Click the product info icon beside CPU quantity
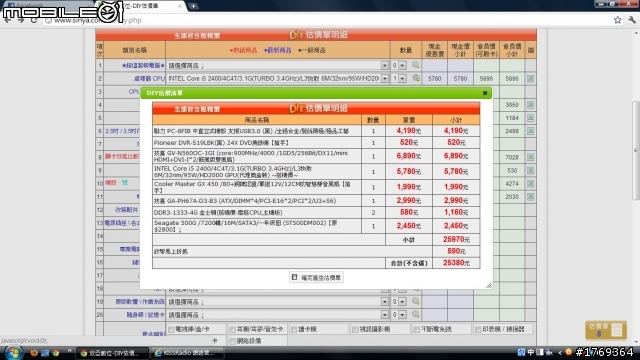640x360 pixels. (x=416, y=78)
